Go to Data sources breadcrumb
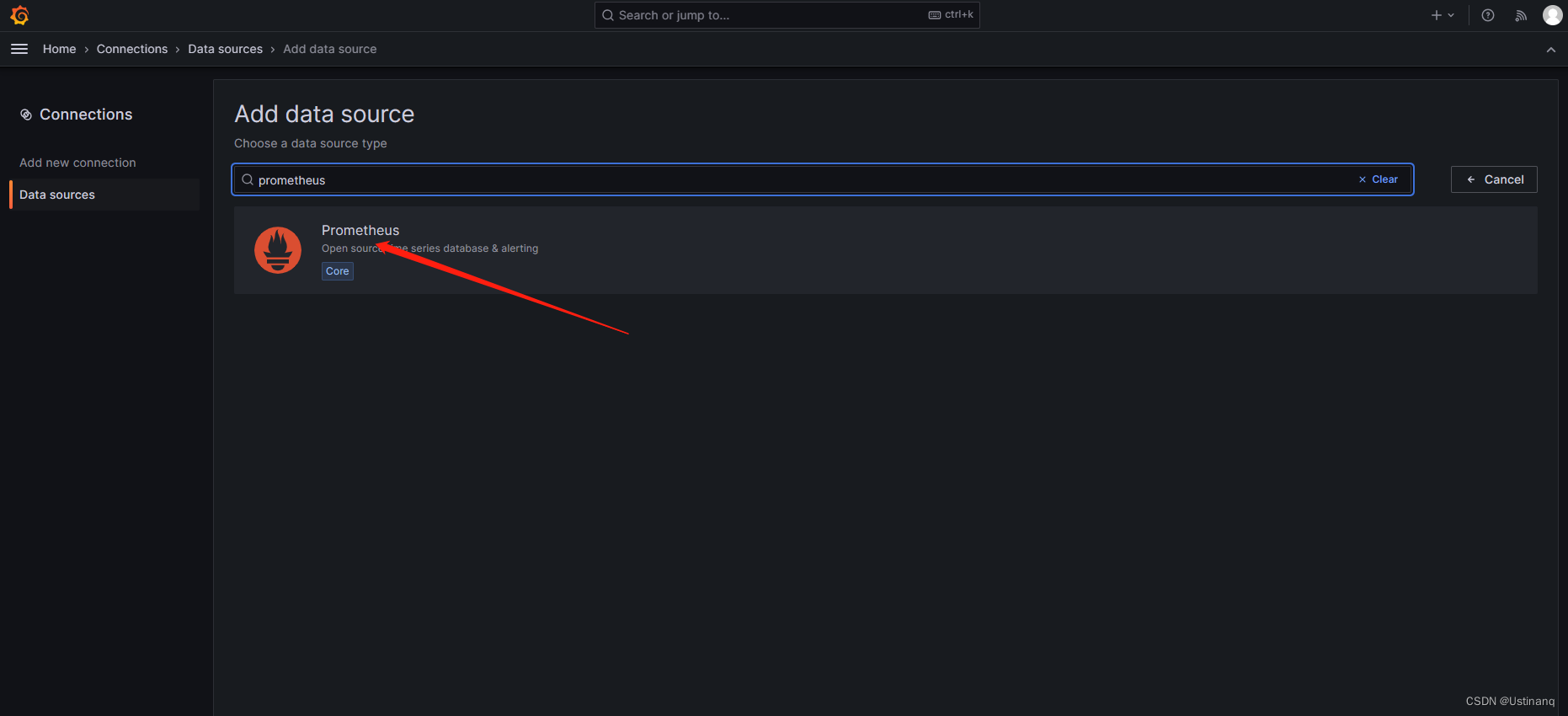The image size is (1568, 716). click(x=225, y=49)
